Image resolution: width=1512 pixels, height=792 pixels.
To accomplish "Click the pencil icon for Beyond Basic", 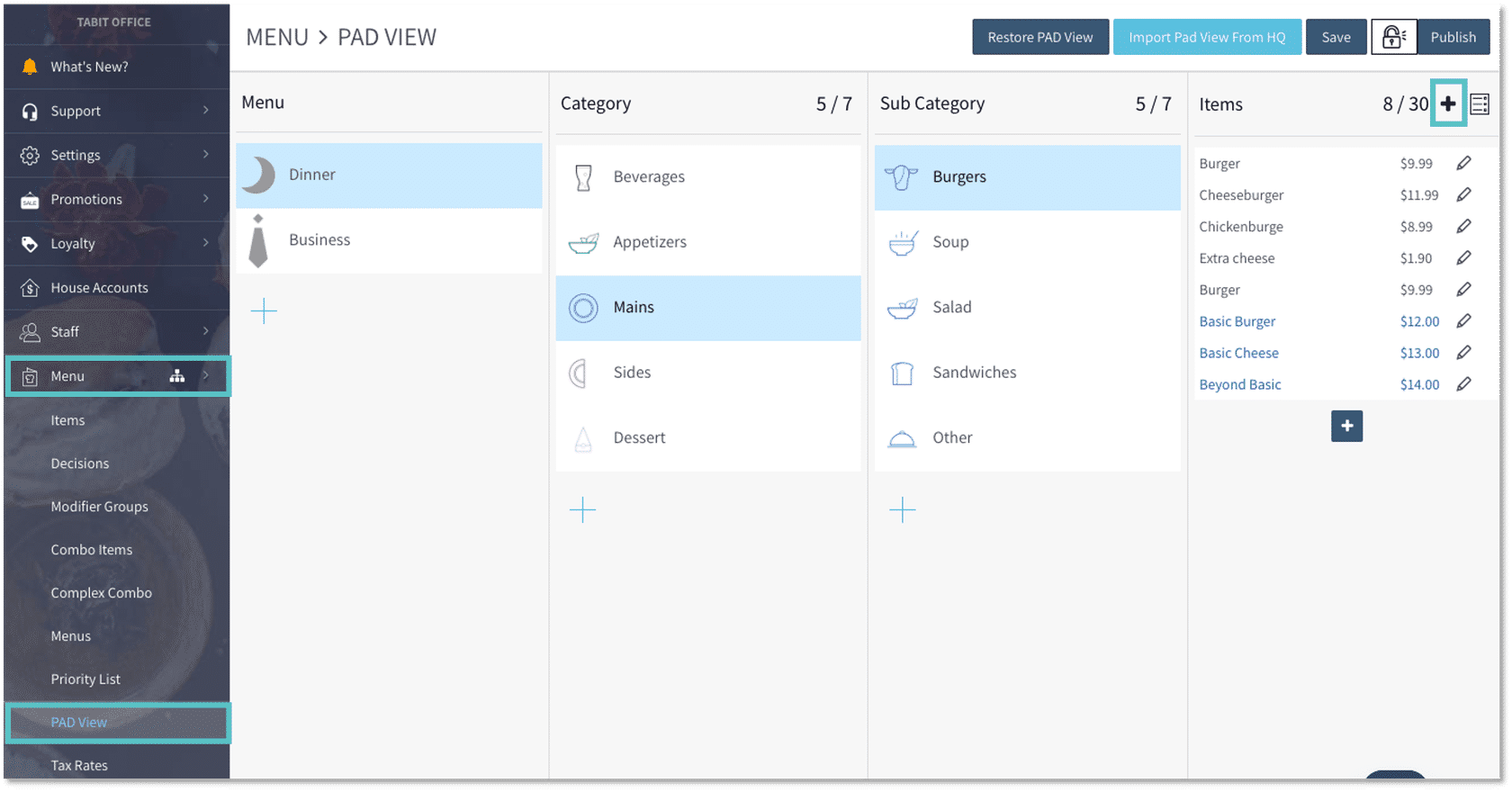I will coord(1463,384).
